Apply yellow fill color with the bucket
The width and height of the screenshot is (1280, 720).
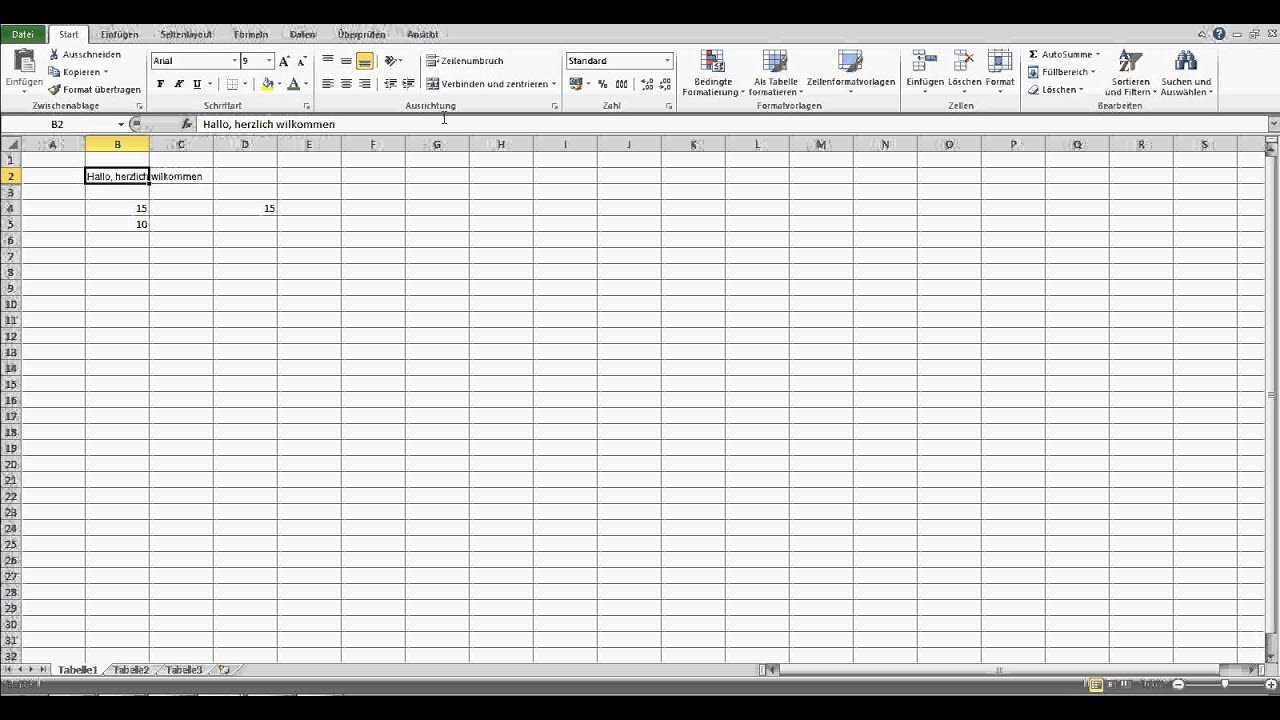267,84
